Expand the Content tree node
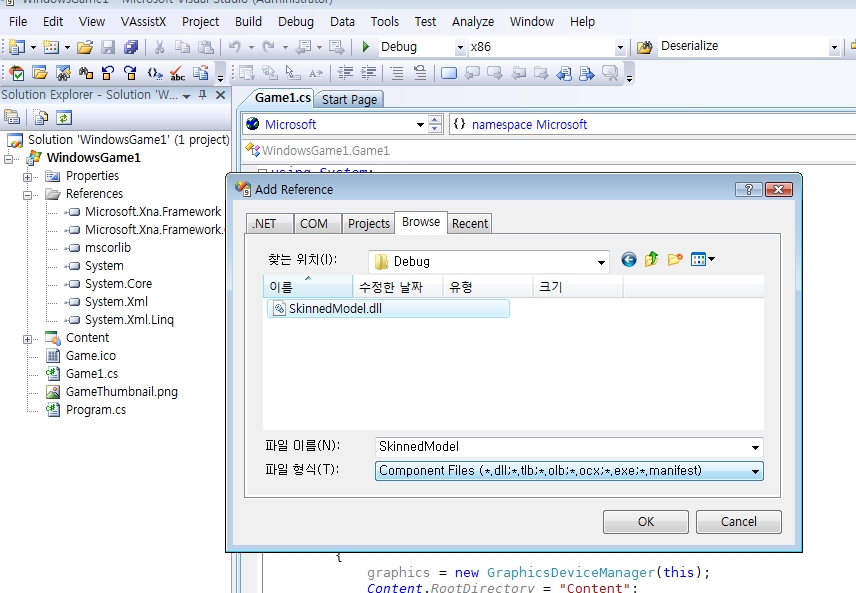Image resolution: width=856 pixels, height=593 pixels. (x=27, y=339)
